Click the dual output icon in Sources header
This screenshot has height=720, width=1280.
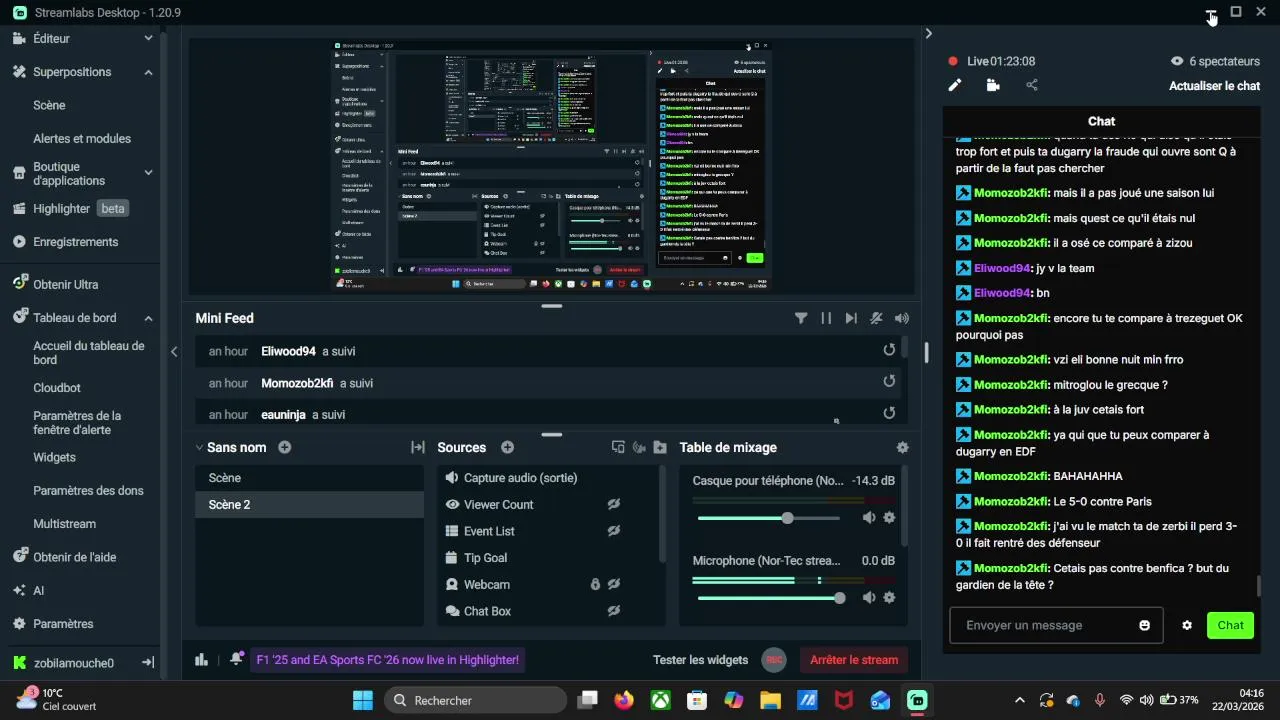coord(618,447)
